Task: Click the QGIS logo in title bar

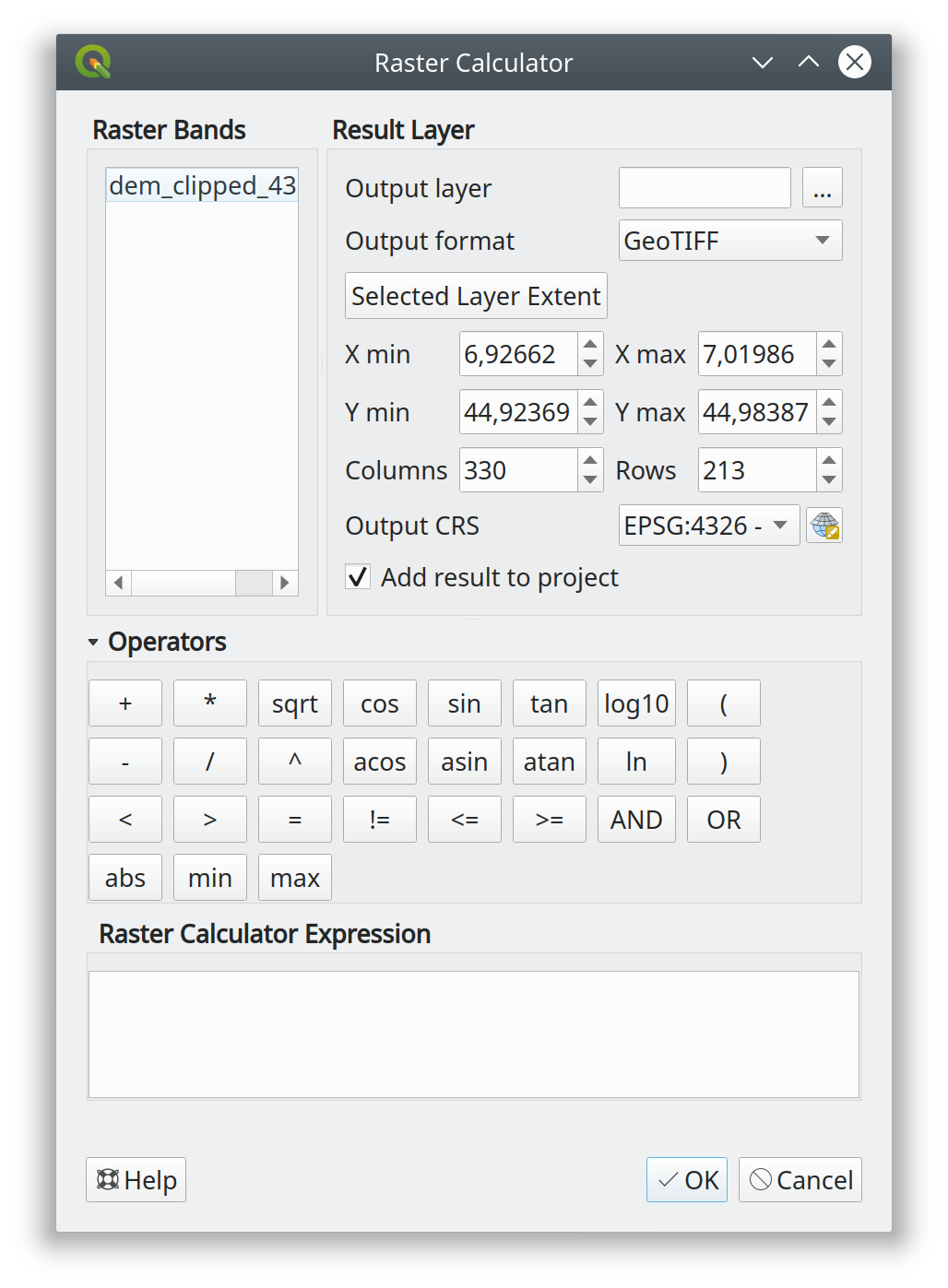Action: tap(93, 63)
